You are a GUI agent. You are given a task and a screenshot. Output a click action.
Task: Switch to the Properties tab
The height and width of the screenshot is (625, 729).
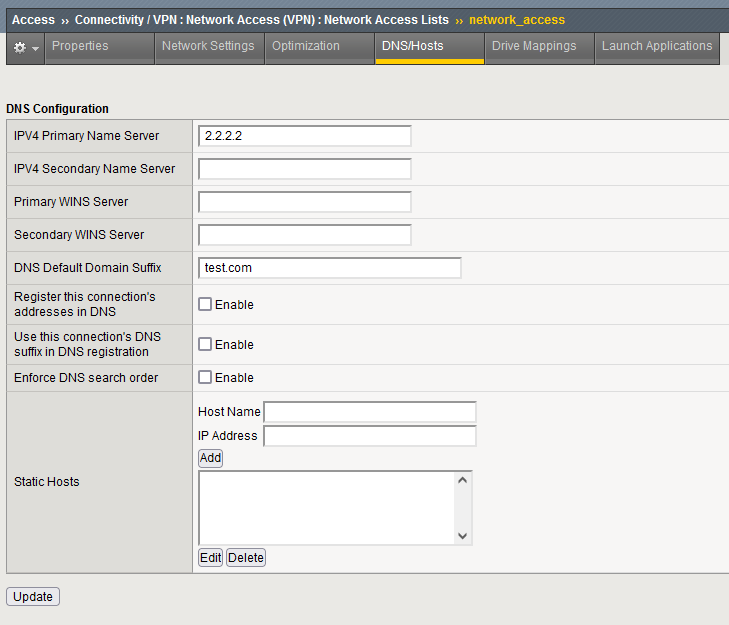(80, 46)
